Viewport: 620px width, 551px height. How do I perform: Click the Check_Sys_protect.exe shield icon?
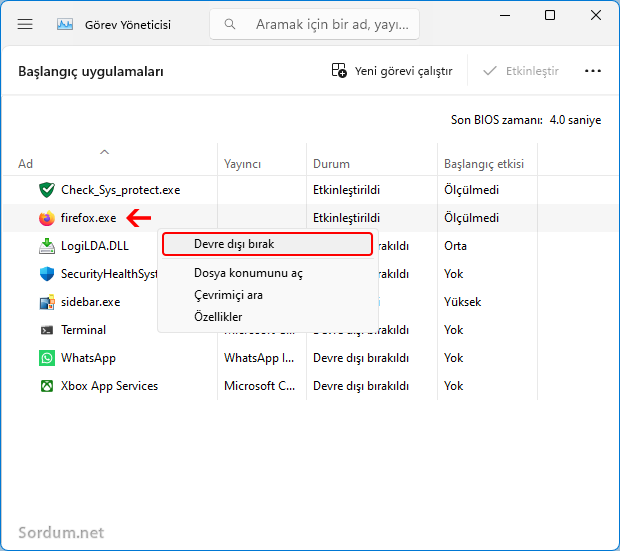point(47,190)
